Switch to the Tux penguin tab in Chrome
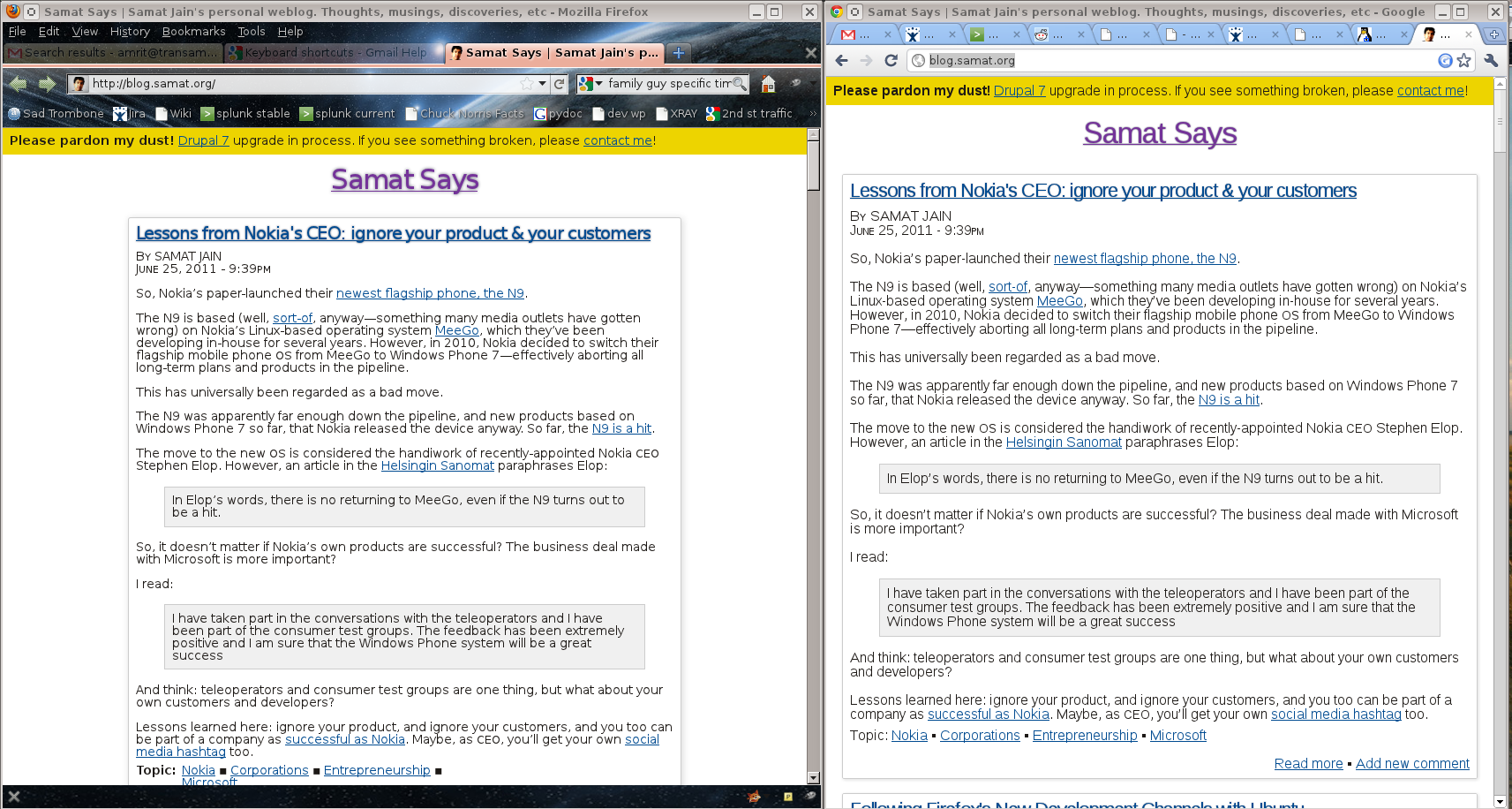The image size is (1512, 809). point(1380,34)
